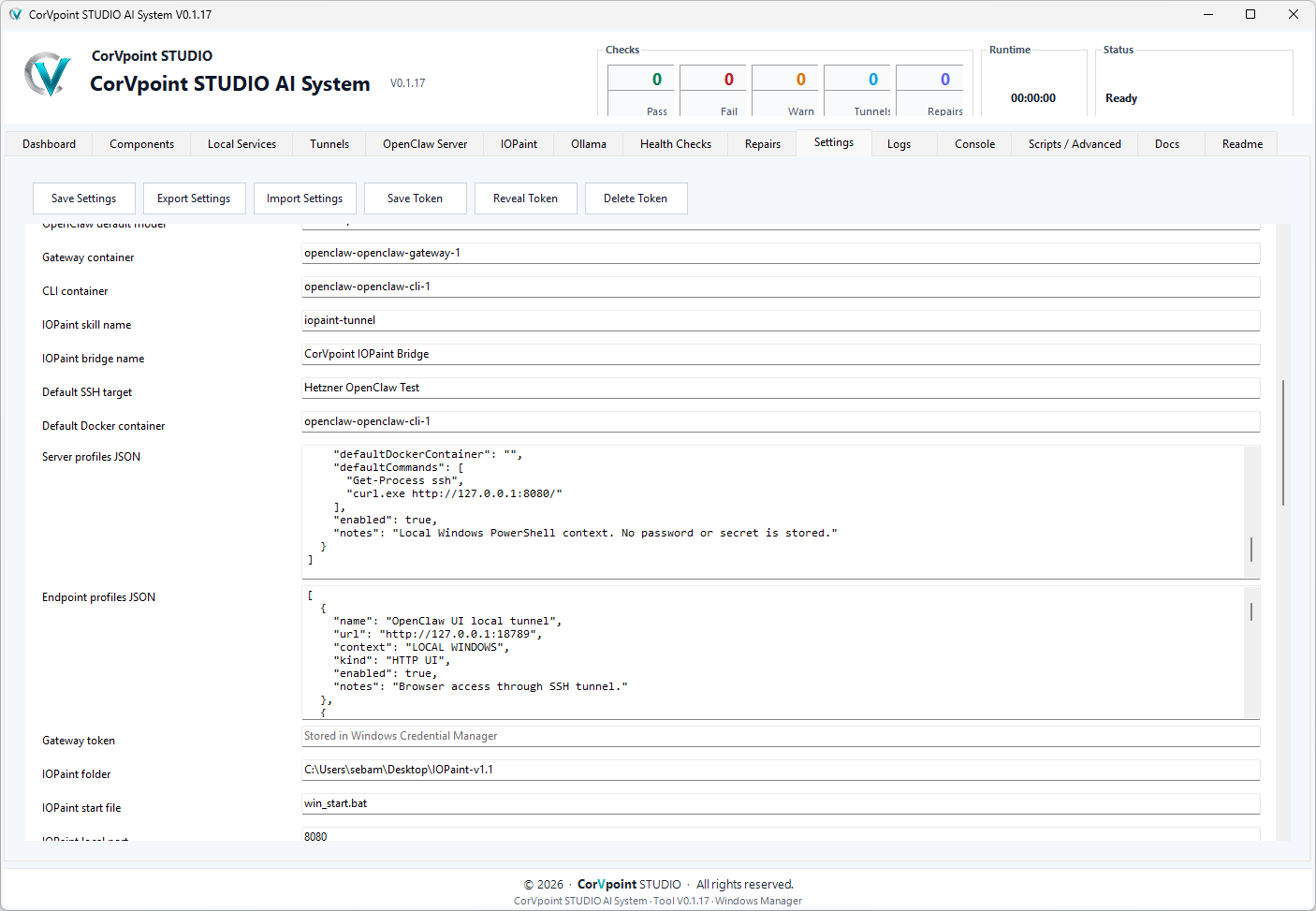Click the V0.1.17 version label in header
The width and height of the screenshot is (1316, 911).
pyautogui.click(x=408, y=83)
